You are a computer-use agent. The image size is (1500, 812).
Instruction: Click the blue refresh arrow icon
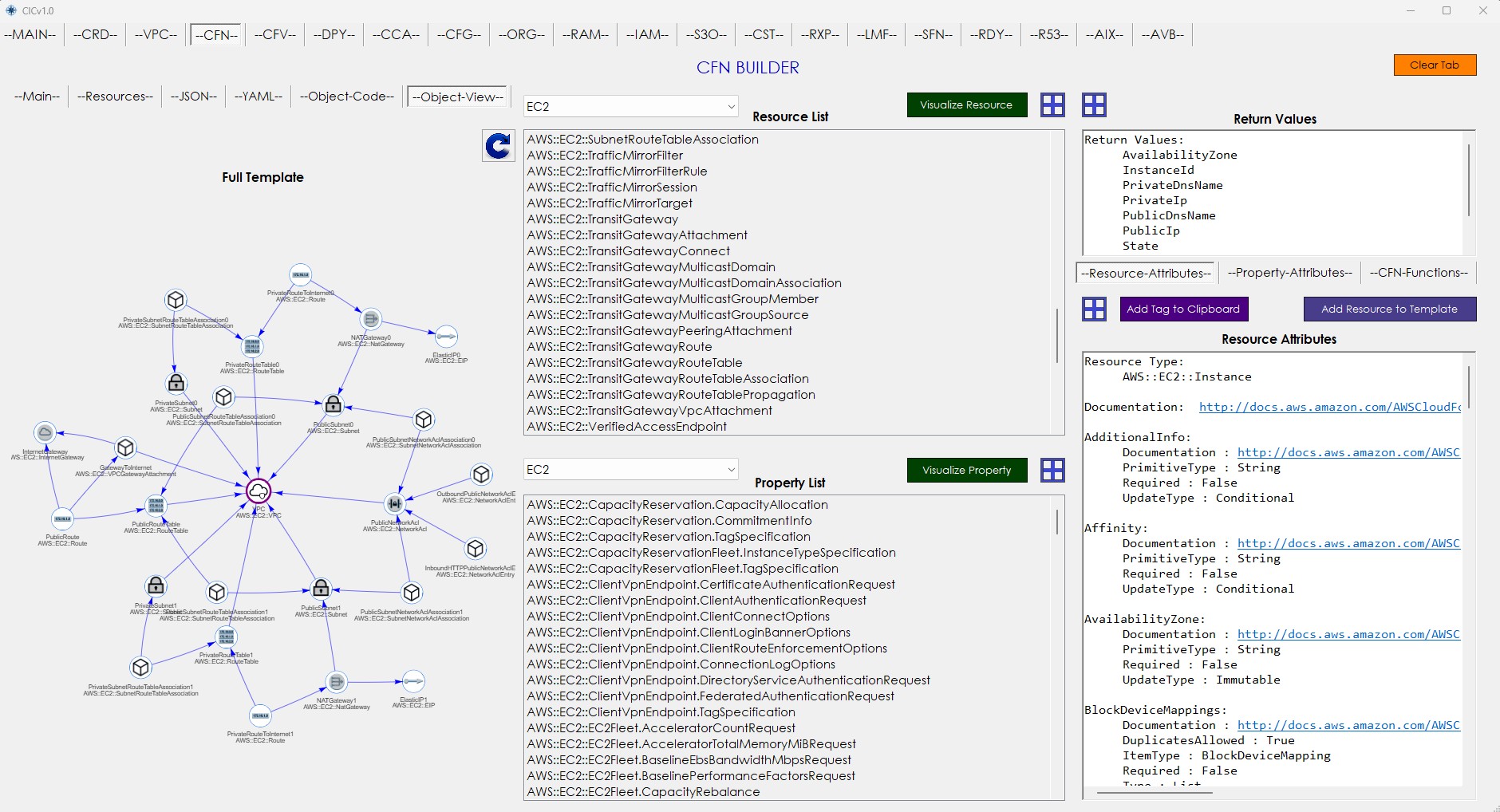(499, 146)
